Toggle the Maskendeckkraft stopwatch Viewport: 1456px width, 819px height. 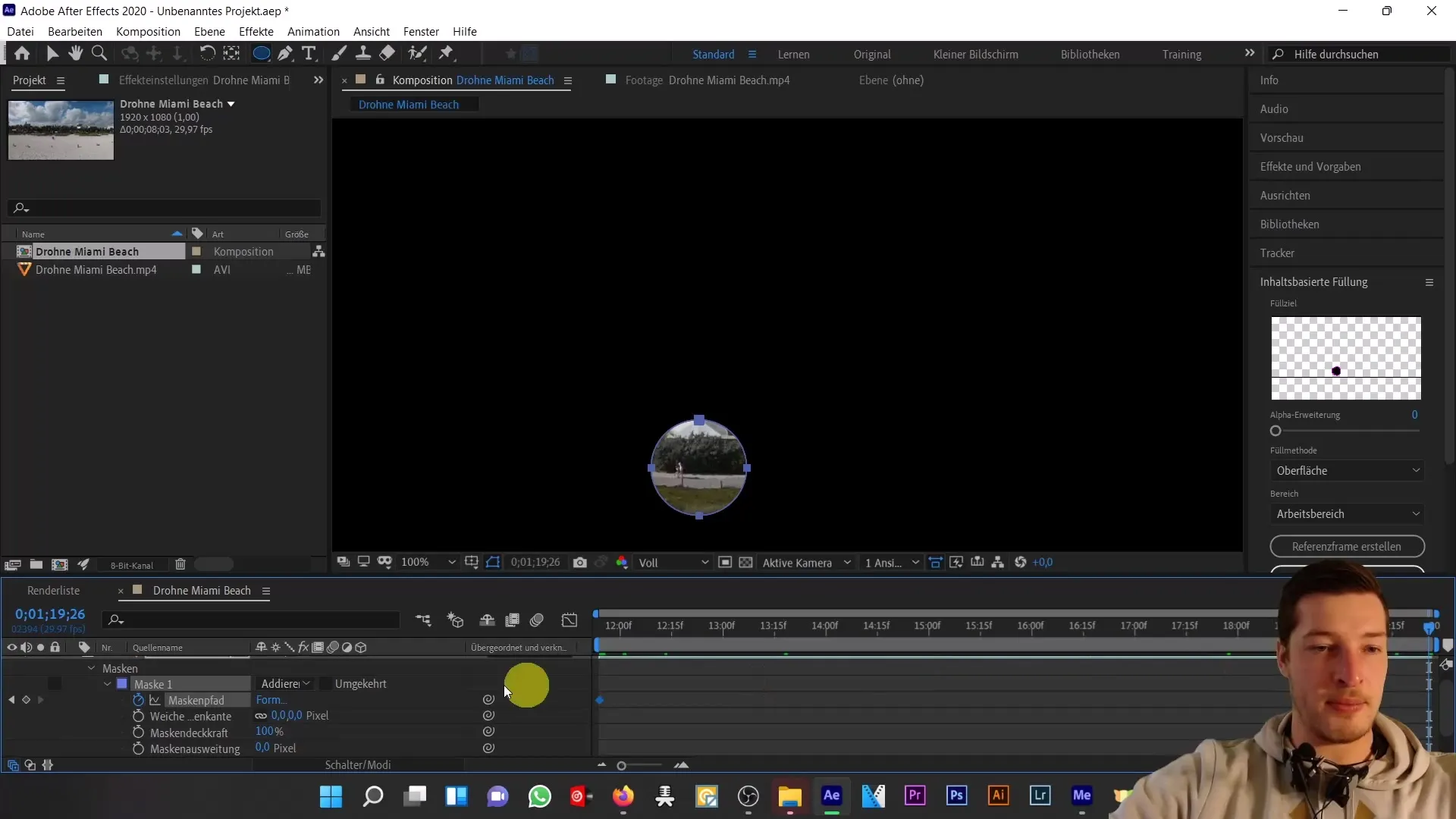(138, 733)
